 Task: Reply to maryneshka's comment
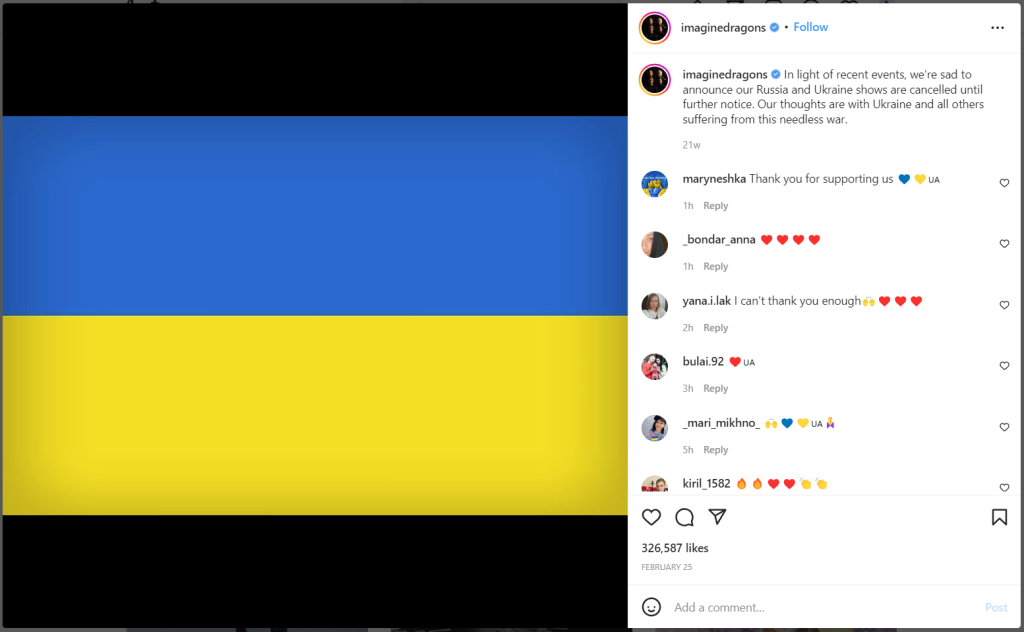click(x=715, y=206)
